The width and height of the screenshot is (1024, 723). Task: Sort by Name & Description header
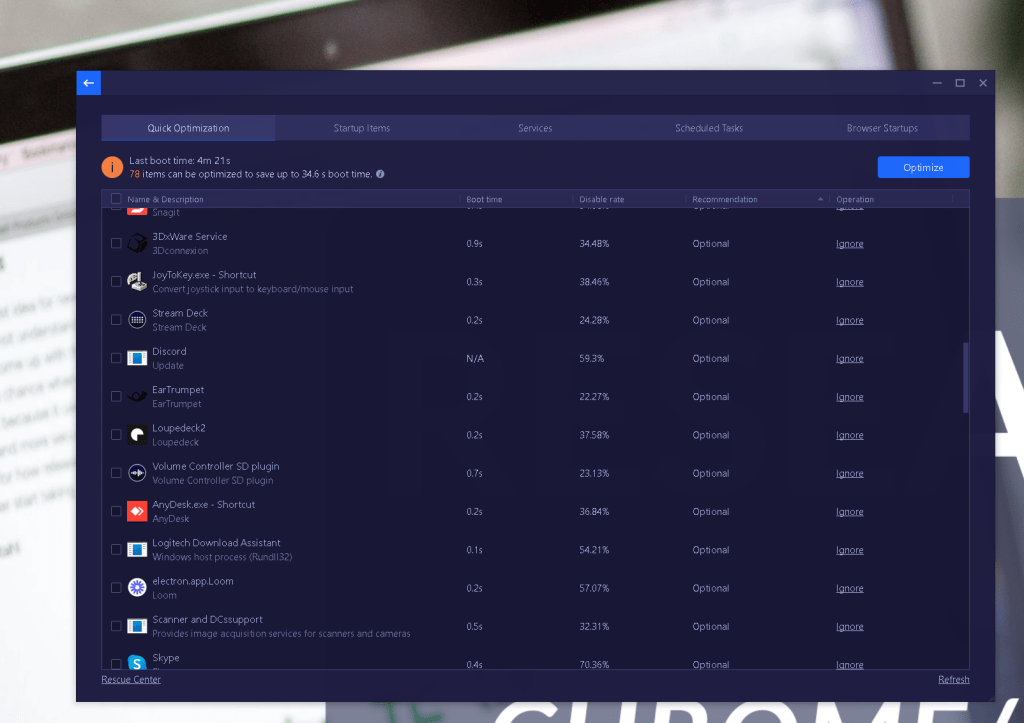tap(165, 199)
